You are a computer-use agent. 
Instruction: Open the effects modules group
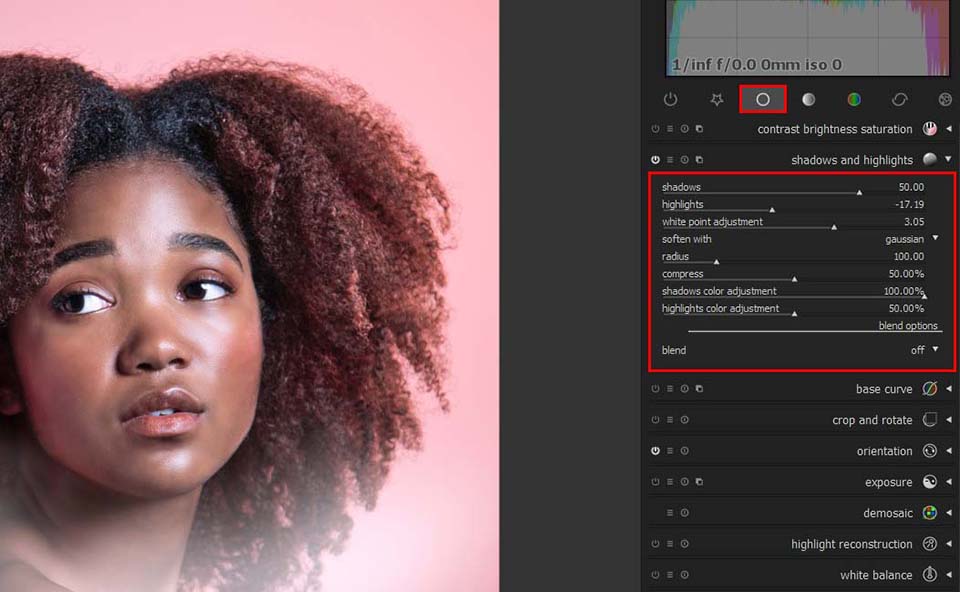click(x=944, y=99)
